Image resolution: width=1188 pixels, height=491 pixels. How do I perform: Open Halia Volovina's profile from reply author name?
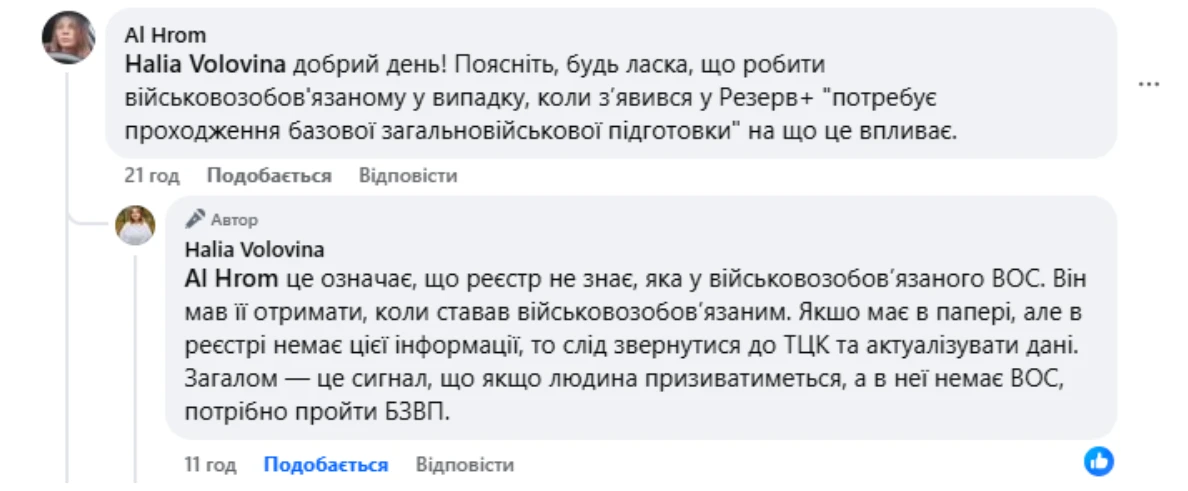point(254,249)
